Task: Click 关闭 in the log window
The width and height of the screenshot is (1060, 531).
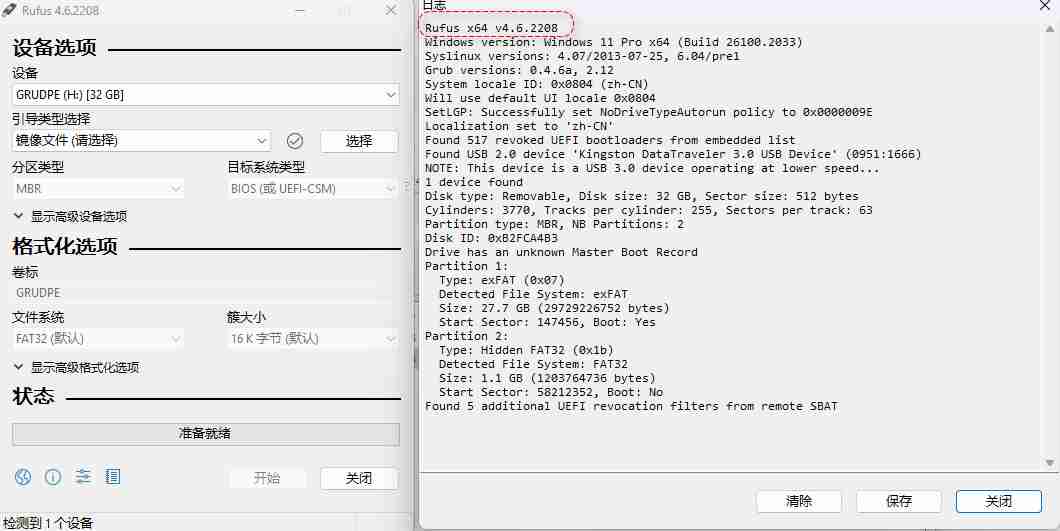Action: click(x=998, y=501)
